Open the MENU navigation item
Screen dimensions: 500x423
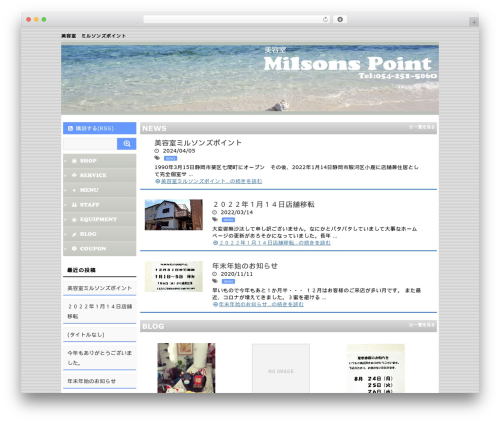tap(100, 190)
